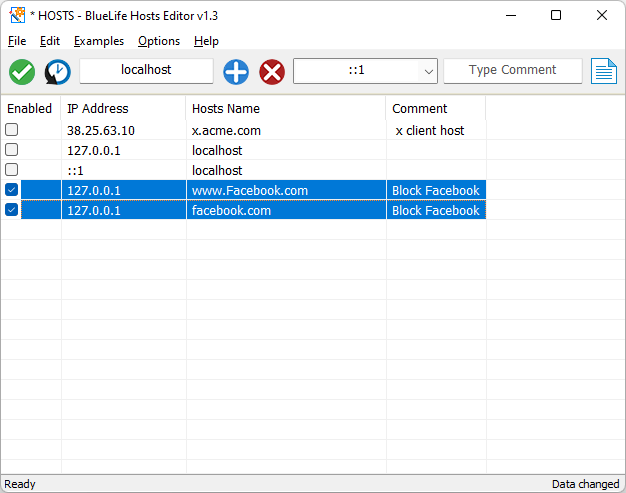Click the blue plus Add entry icon
Viewport: 626px width, 493px height.
tap(236, 72)
